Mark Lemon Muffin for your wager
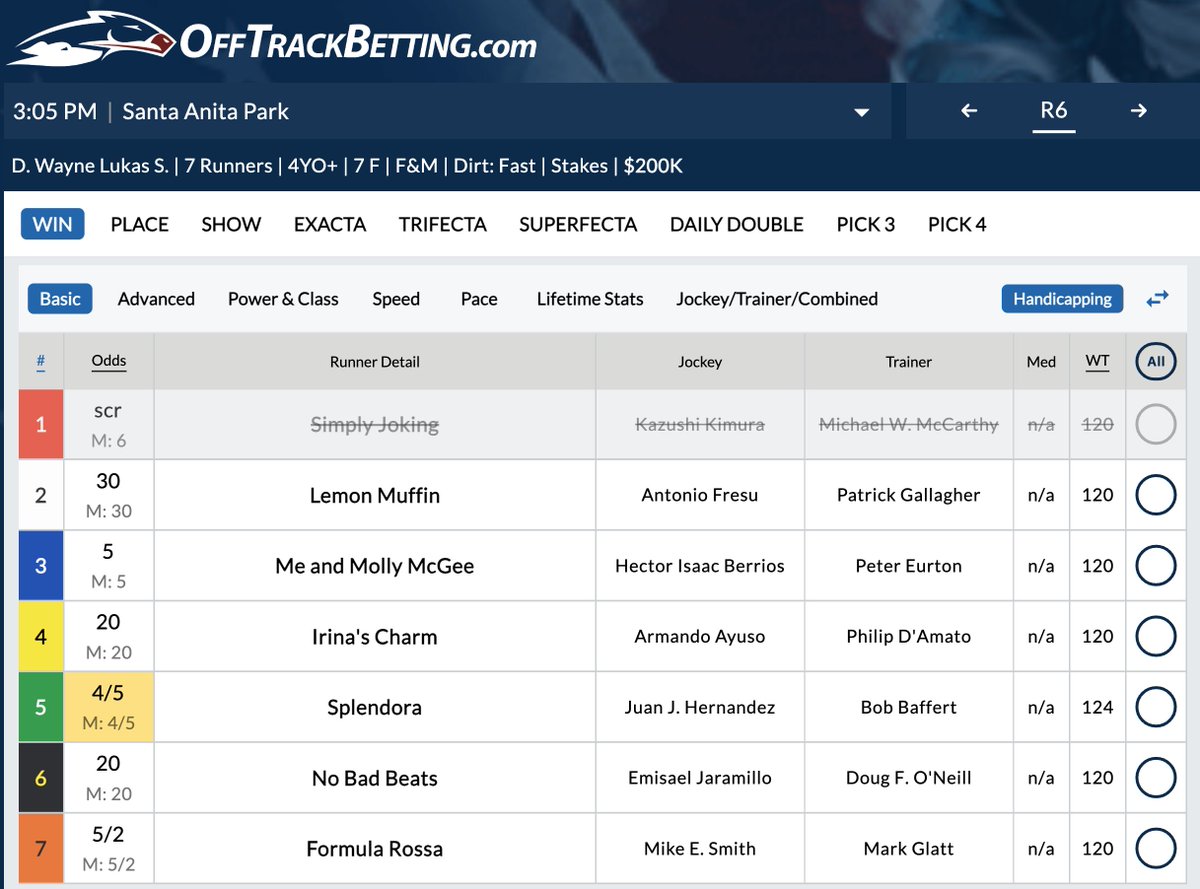1200x889 pixels. pyautogui.click(x=1156, y=495)
